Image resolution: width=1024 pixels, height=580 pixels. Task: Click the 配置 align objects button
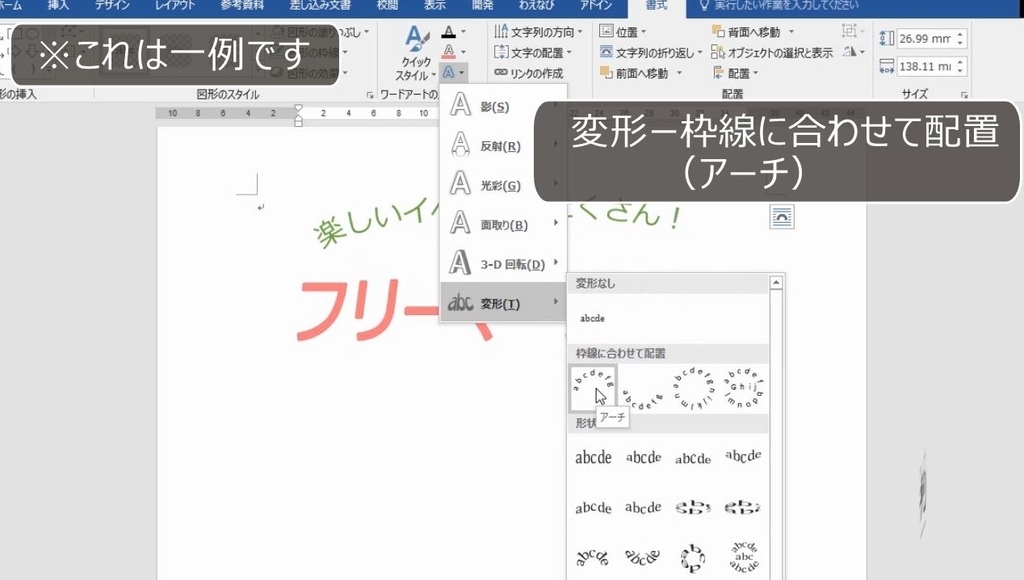735,73
